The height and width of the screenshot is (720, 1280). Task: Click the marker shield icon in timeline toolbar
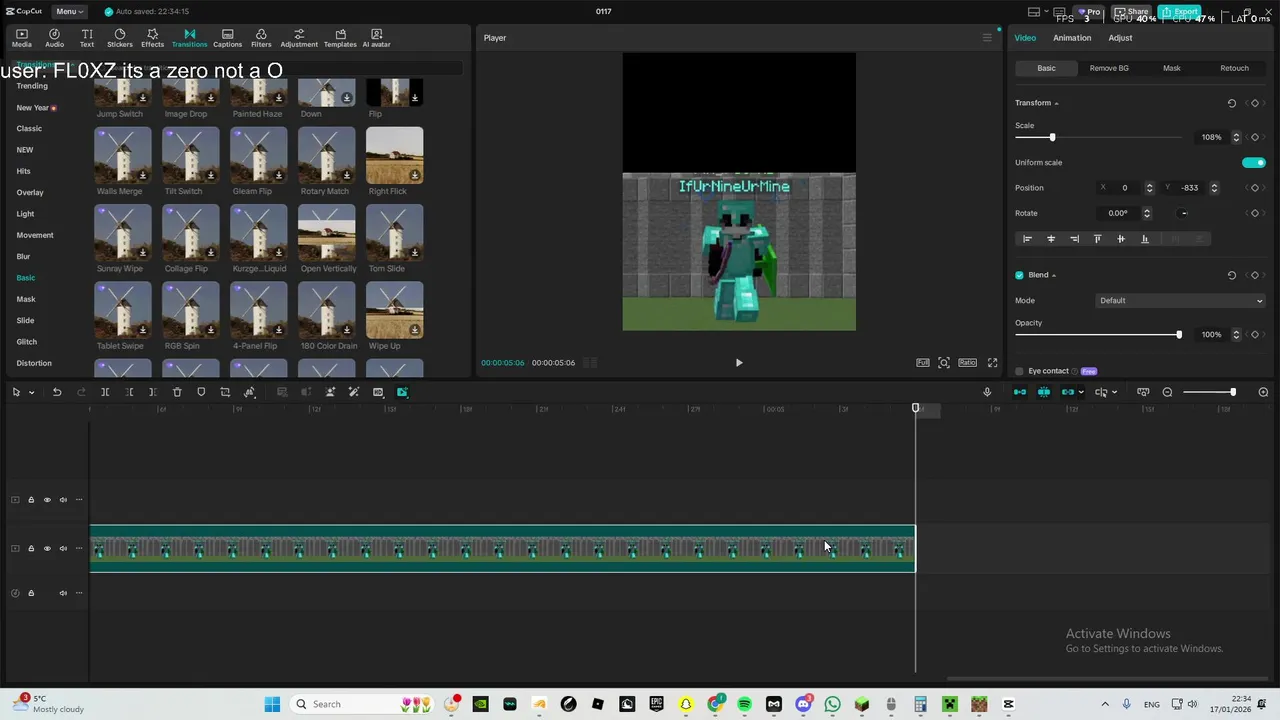[201, 392]
